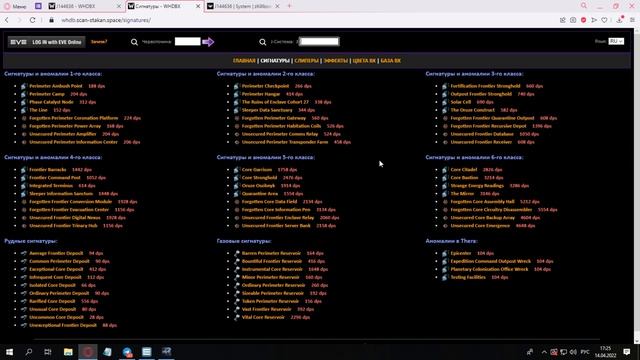This screenshot has width=640, height=360.
Task: Open the RU language dropdown
Action: click(616, 41)
